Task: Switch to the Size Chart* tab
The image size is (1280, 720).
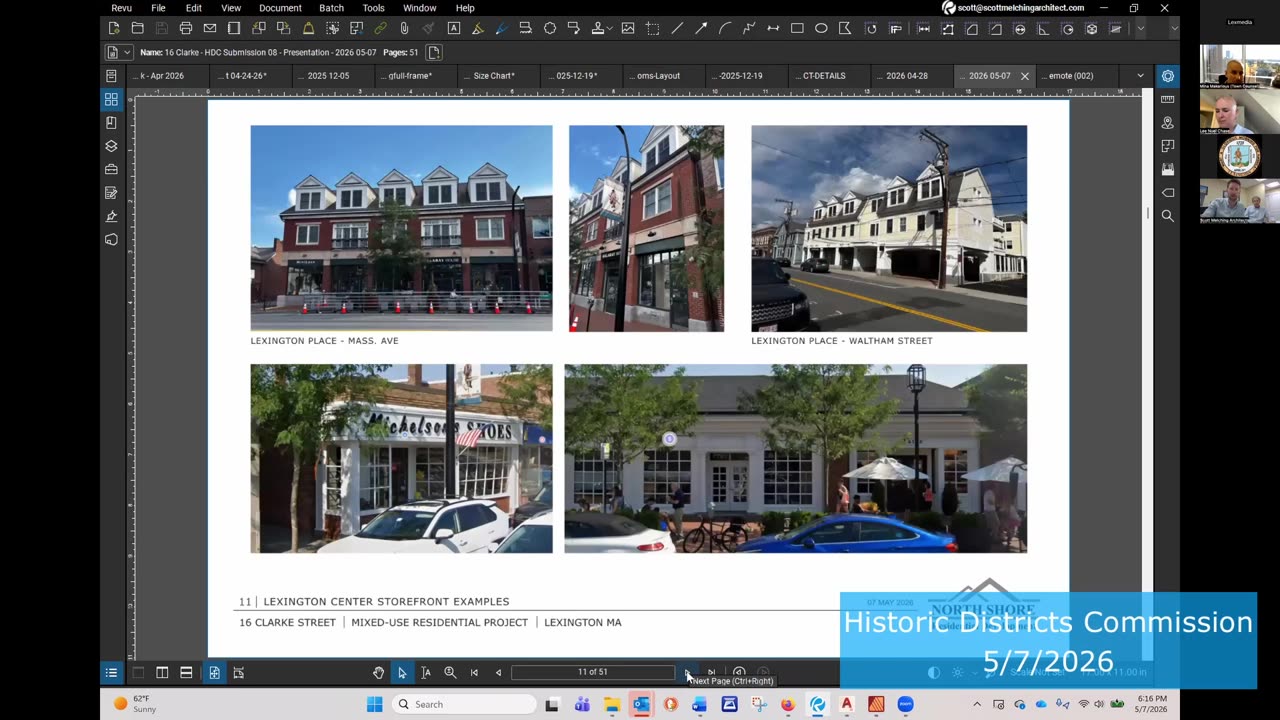Action: (x=500, y=76)
